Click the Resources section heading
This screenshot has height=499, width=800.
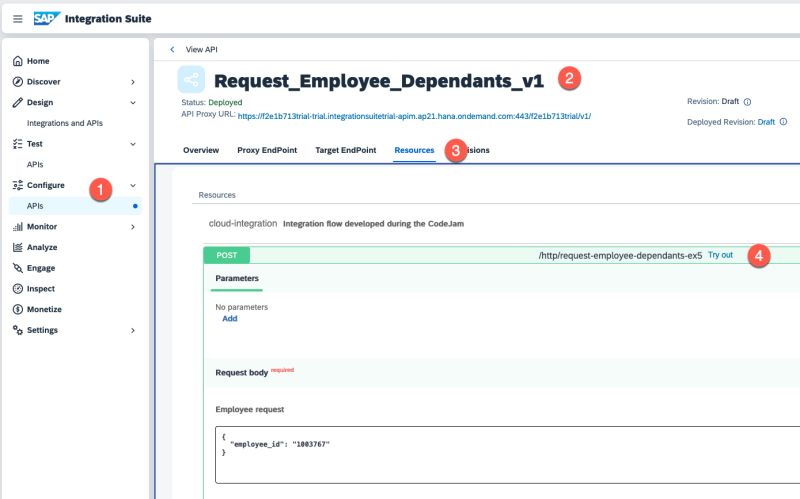[217, 195]
